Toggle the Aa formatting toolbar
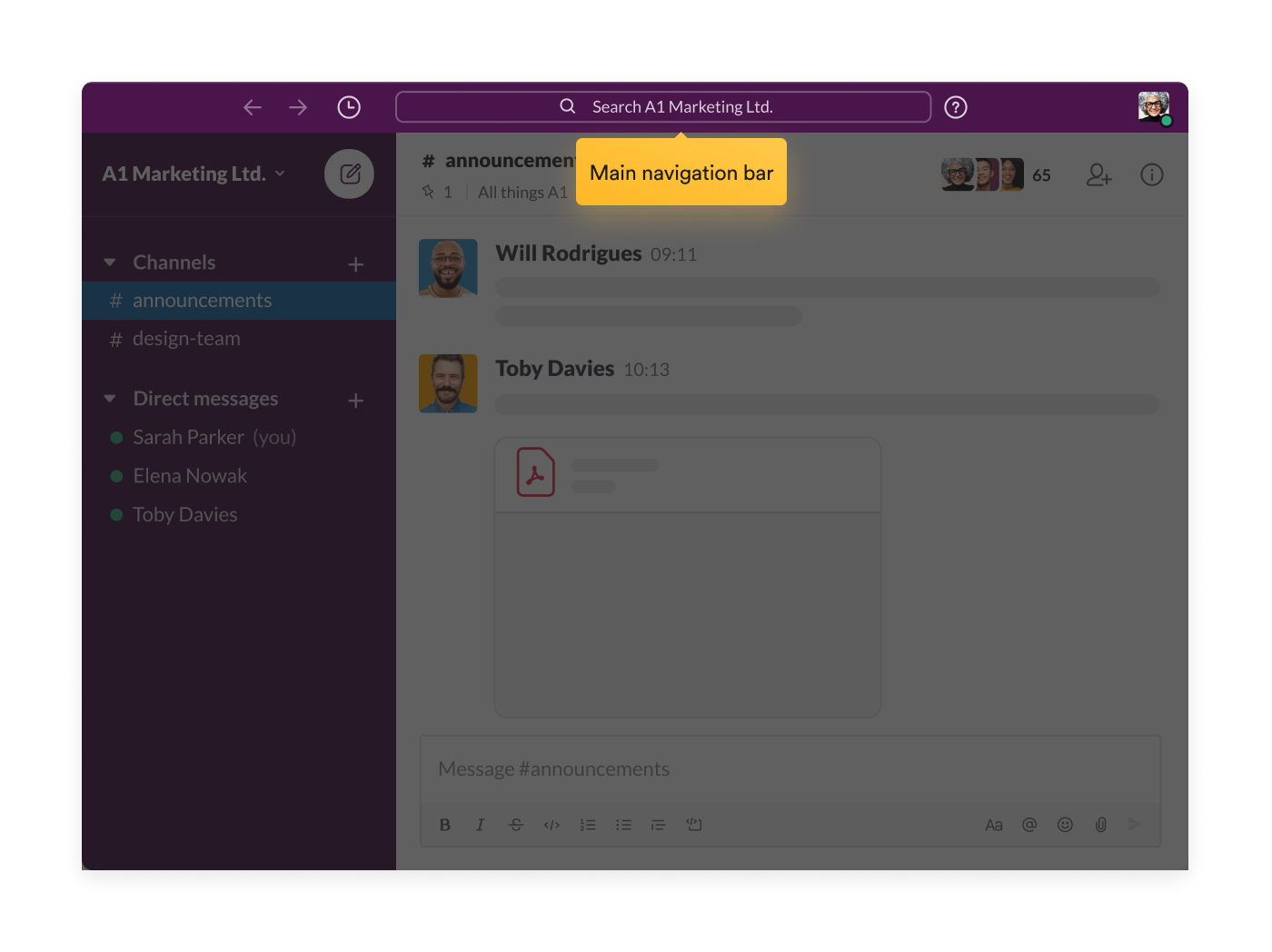This screenshot has height=952, width=1272. (x=994, y=825)
